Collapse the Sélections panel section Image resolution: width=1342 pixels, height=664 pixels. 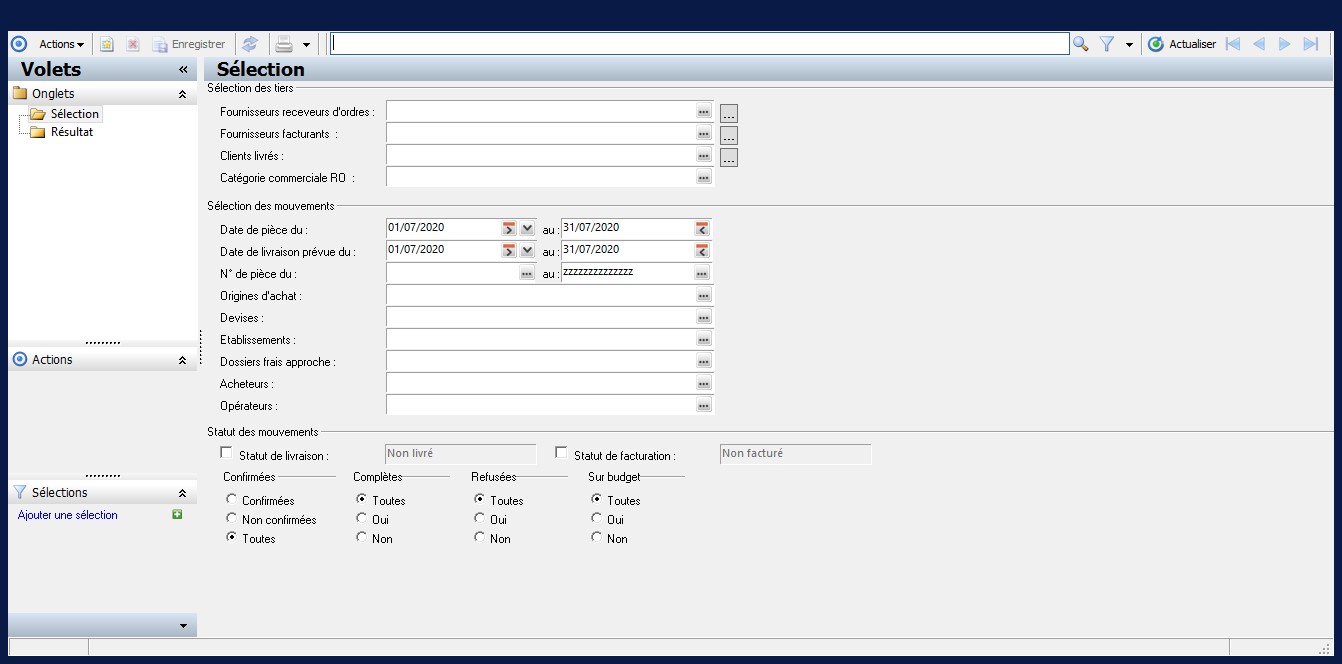pyautogui.click(x=182, y=493)
